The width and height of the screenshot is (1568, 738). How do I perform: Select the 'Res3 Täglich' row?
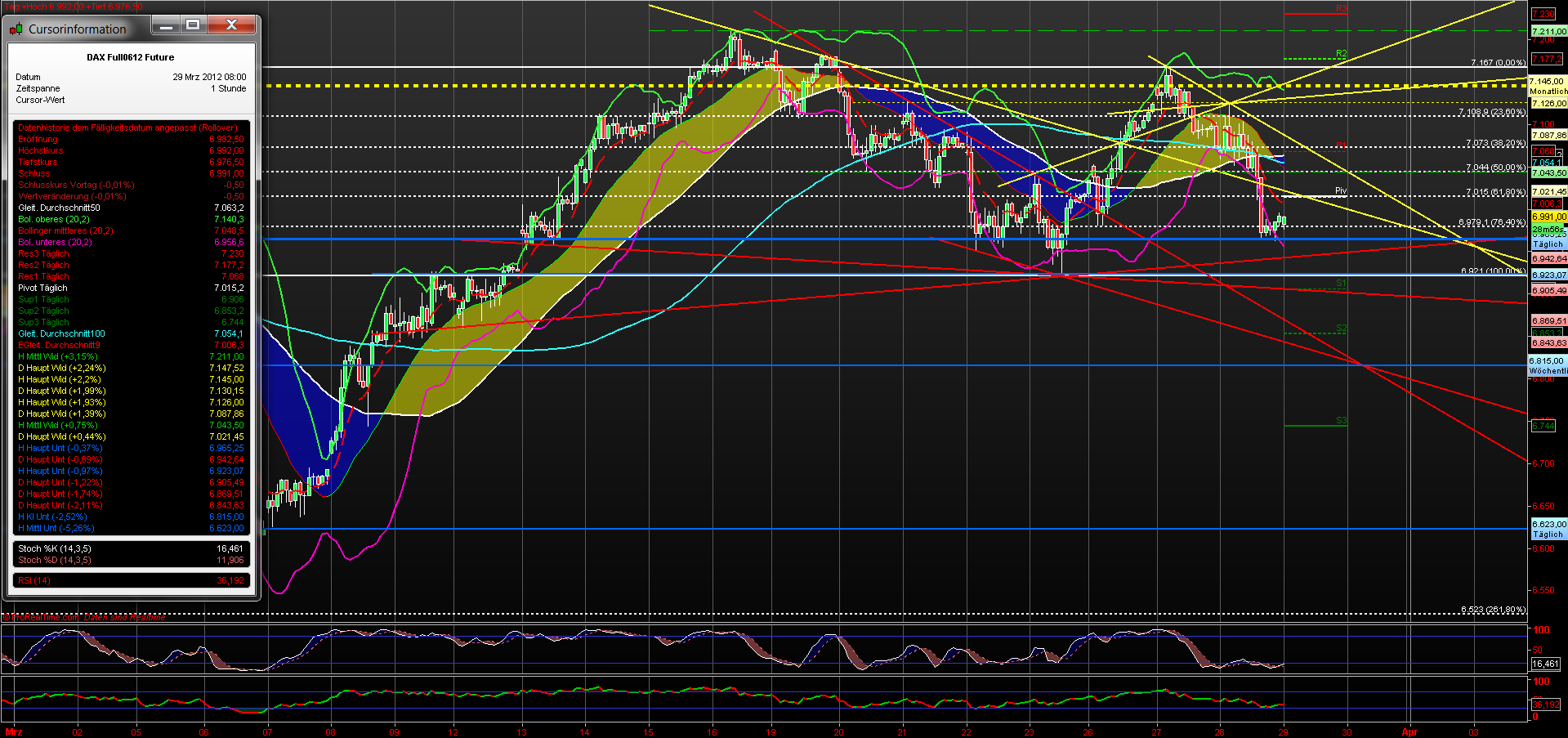[x=131, y=253]
